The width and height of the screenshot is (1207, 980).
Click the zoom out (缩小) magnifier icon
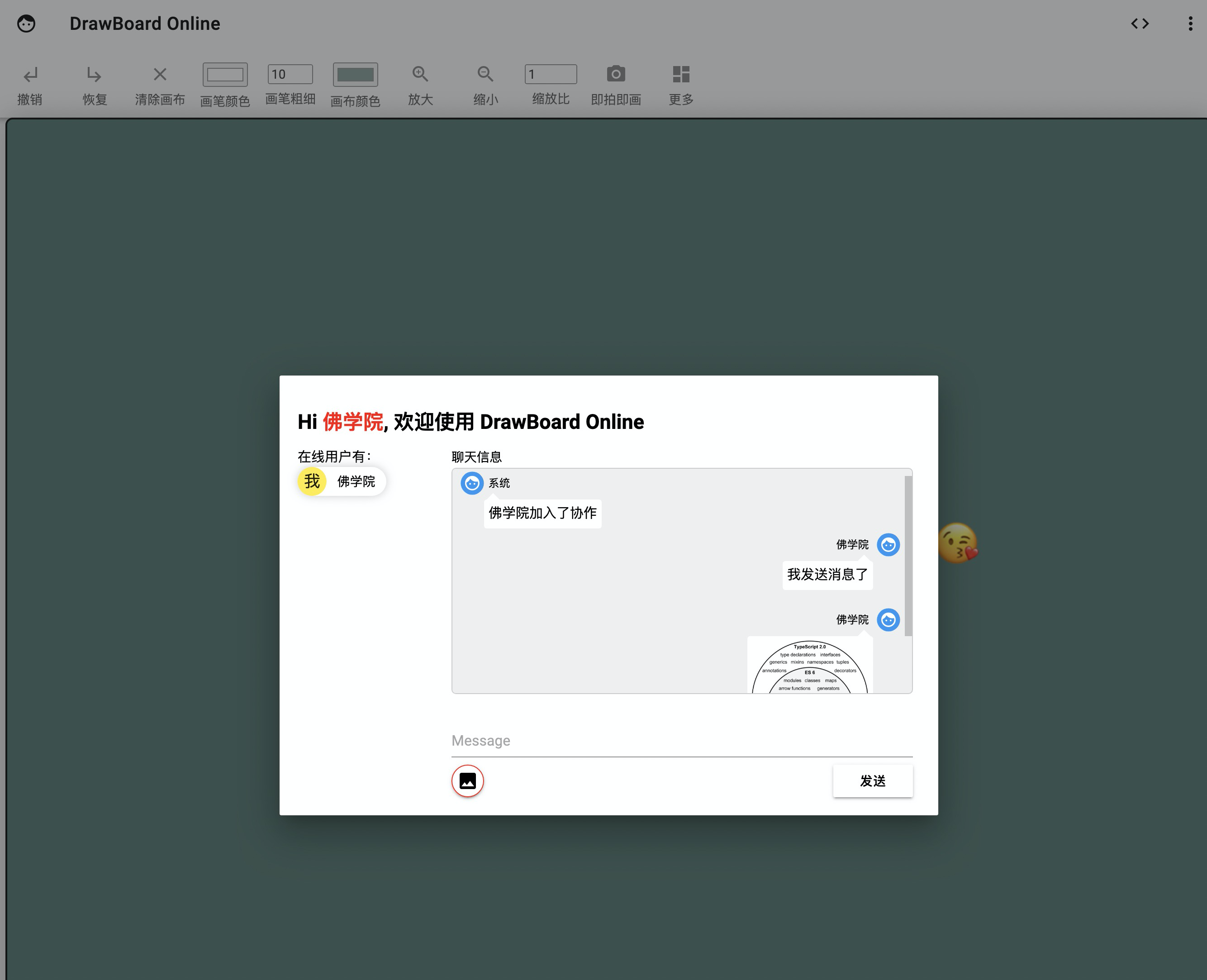485,74
